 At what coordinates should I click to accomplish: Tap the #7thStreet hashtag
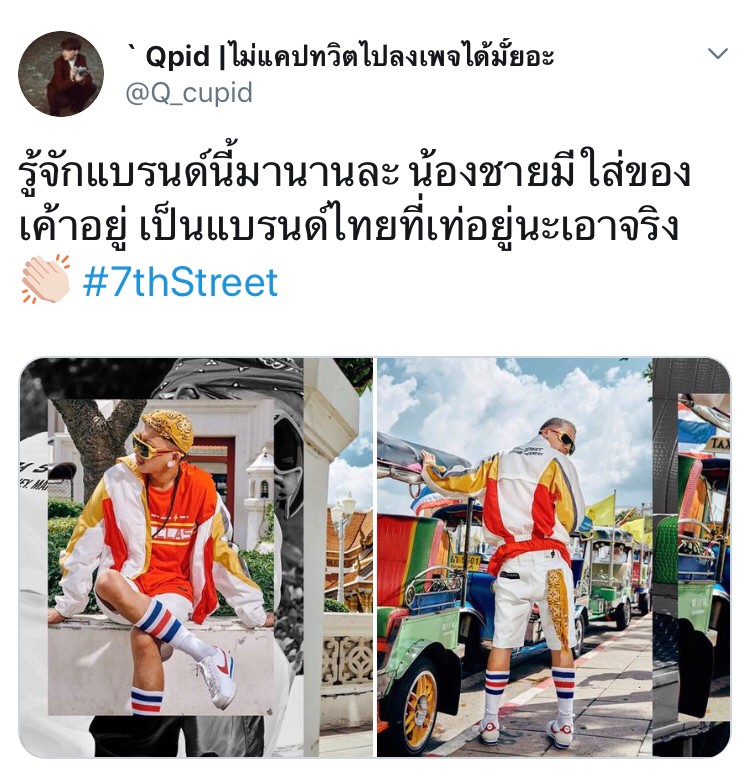pos(180,282)
